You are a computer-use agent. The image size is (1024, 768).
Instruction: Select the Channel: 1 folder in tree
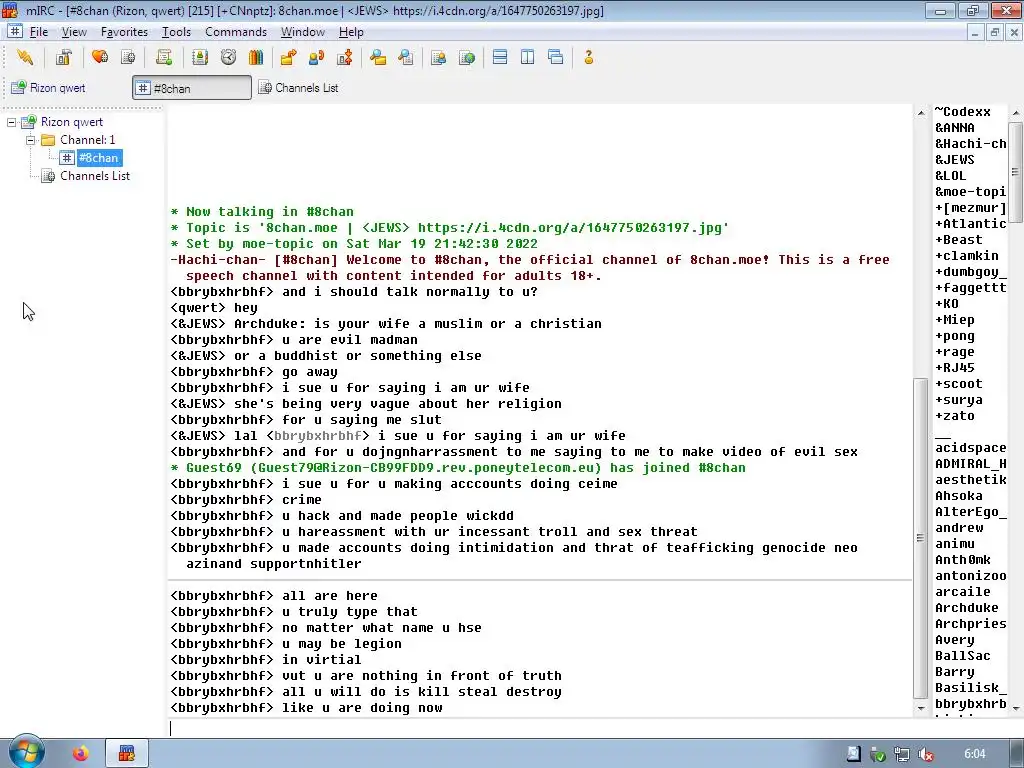(88, 140)
